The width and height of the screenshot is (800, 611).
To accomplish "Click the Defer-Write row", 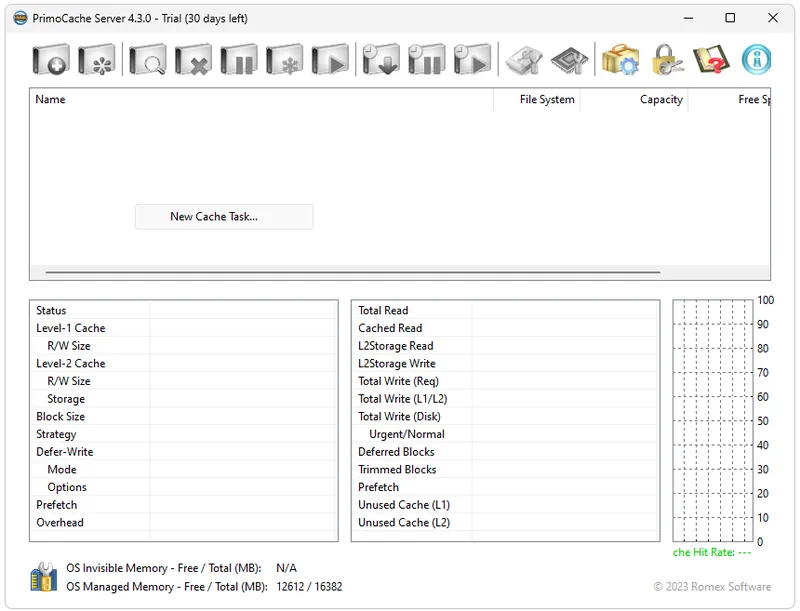I will coord(184,452).
